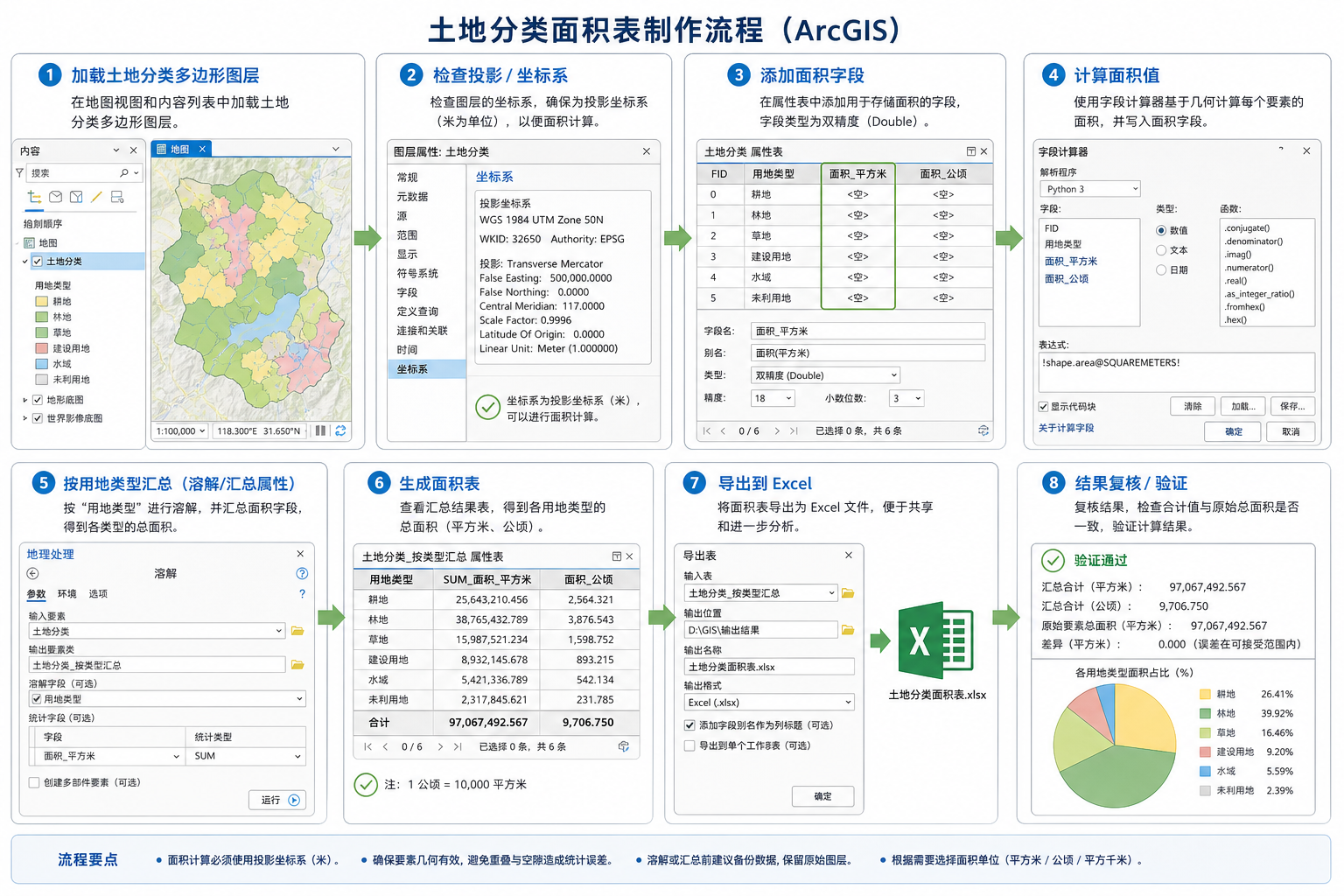Image resolution: width=1344 pixels, height=896 pixels.
Task: Open 关于计算字段 link
Action: click(1066, 428)
